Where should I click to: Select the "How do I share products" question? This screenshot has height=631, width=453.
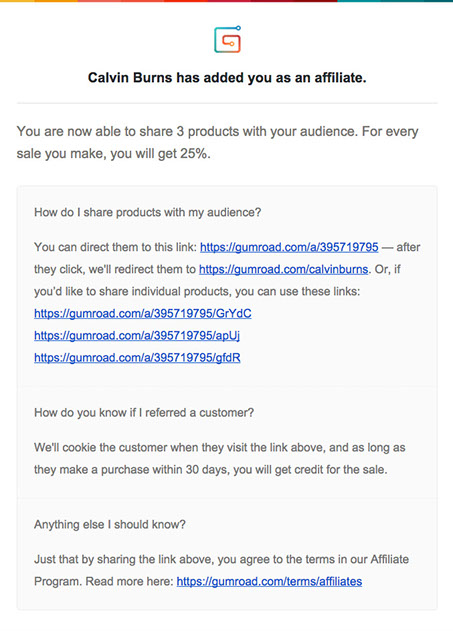148,212
